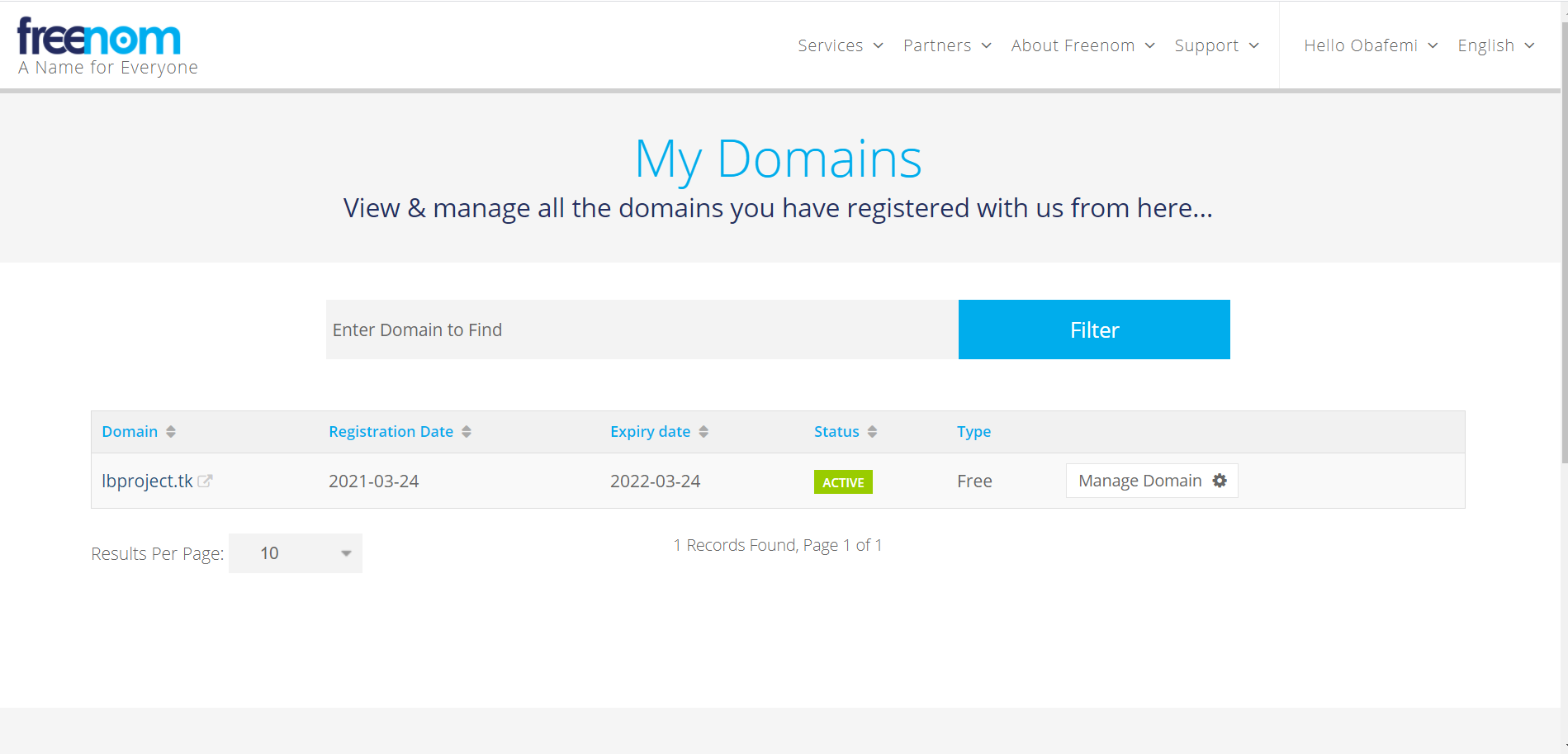Open the Hello Obafemi account menu
This screenshot has height=754, width=1568.
(x=1369, y=45)
